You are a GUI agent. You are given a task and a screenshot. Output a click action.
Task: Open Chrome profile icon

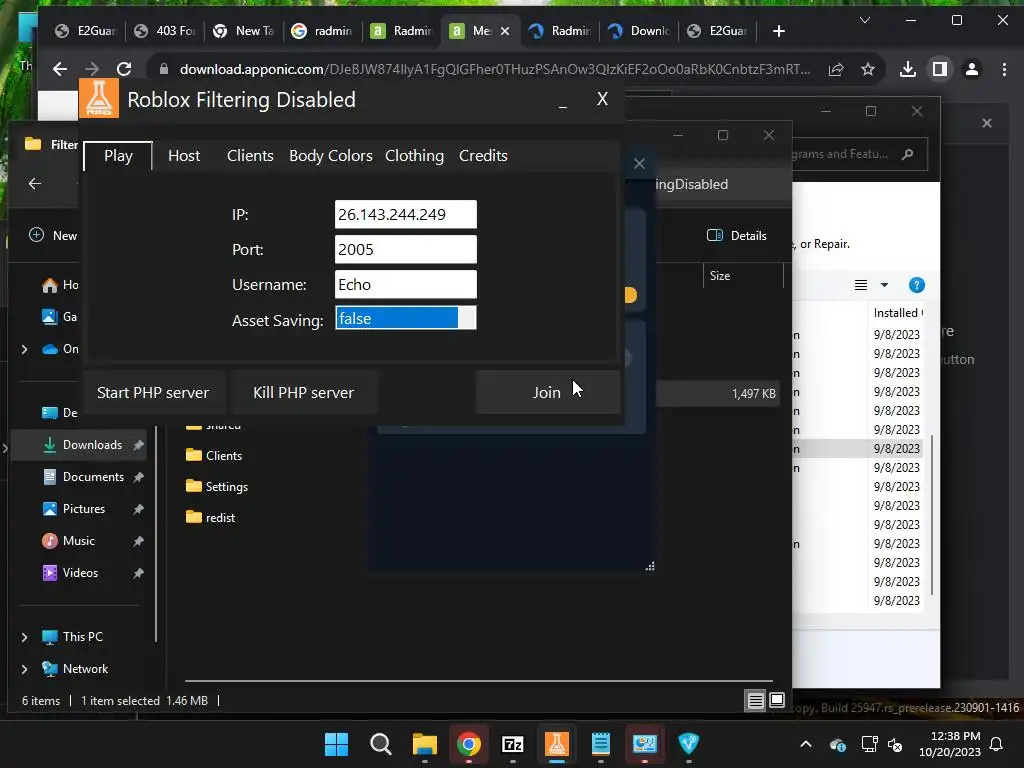(x=972, y=69)
